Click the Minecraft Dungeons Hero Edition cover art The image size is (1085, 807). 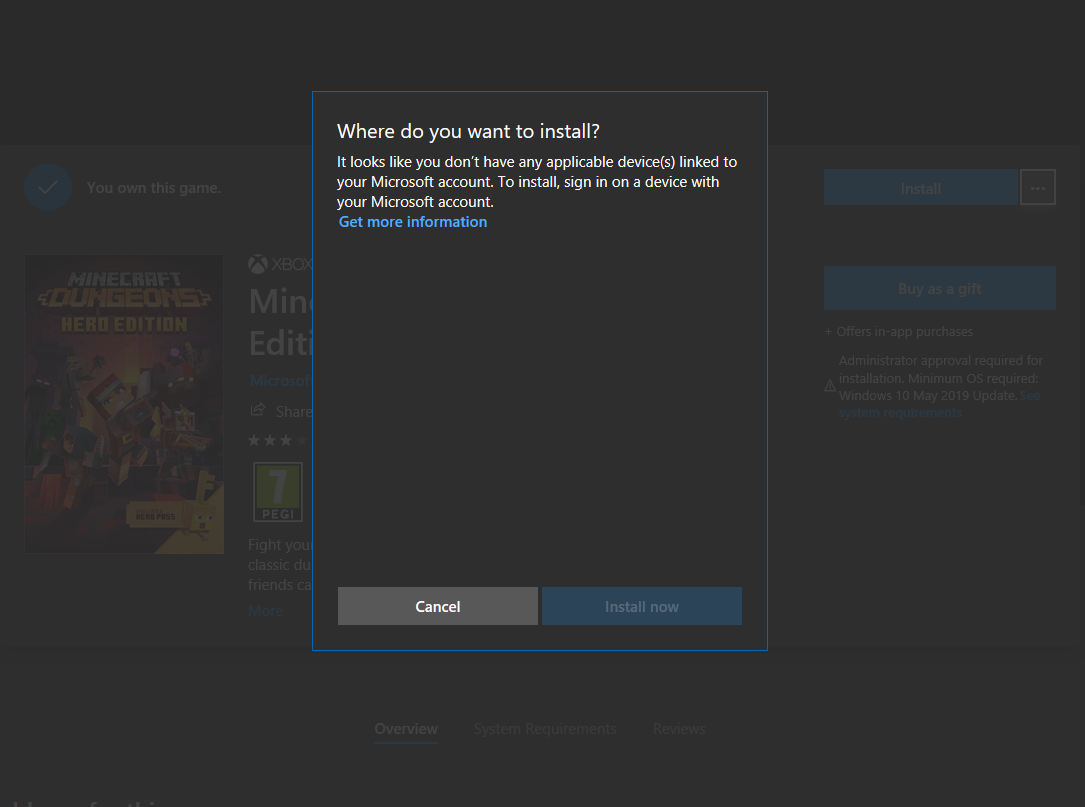[x=125, y=404]
